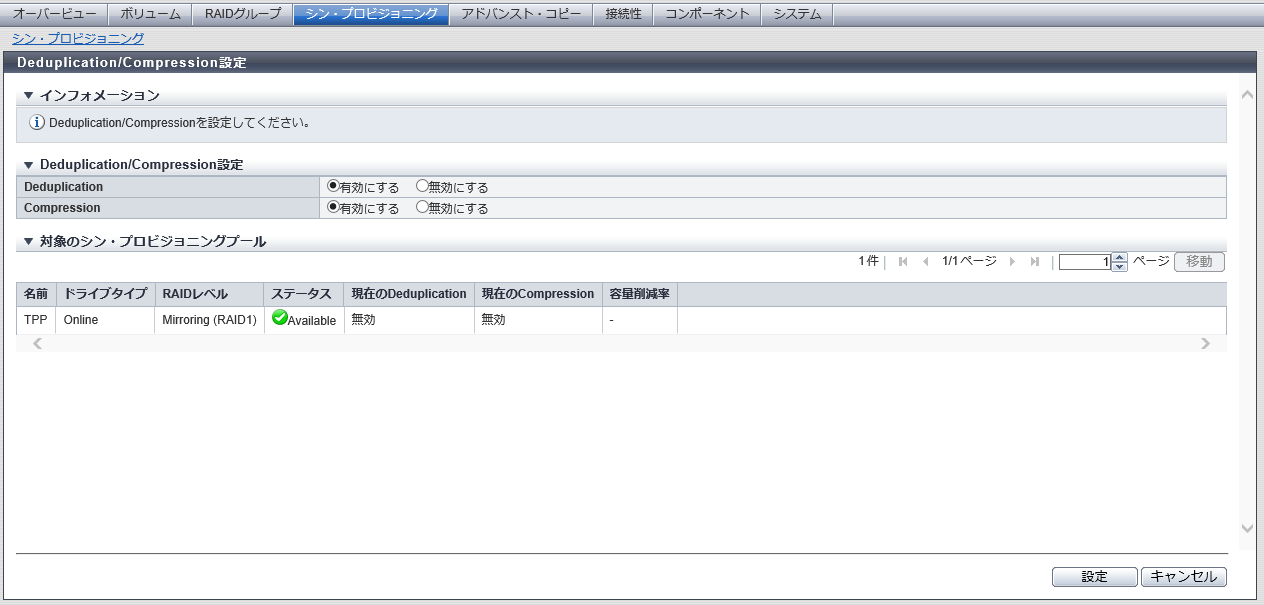This screenshot has width=1264, height=605.
Task: Jump to last page arrow icon
Action: 1034,262
